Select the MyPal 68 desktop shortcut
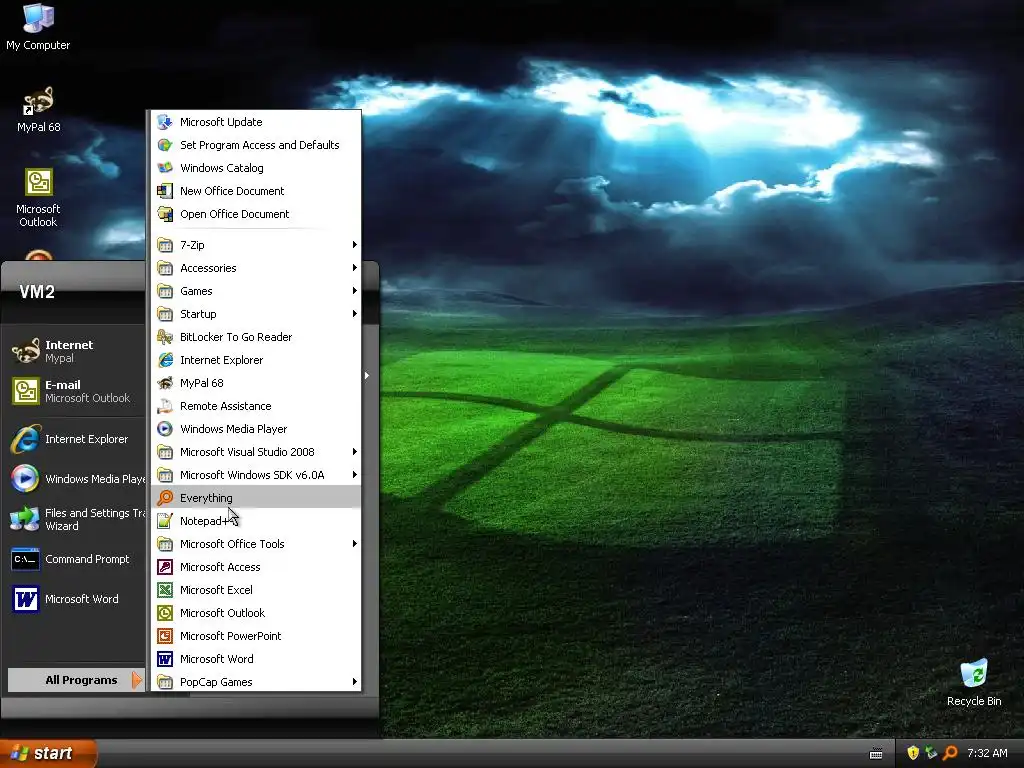Viewport: 1024px width, 768px height. [39, 110]
